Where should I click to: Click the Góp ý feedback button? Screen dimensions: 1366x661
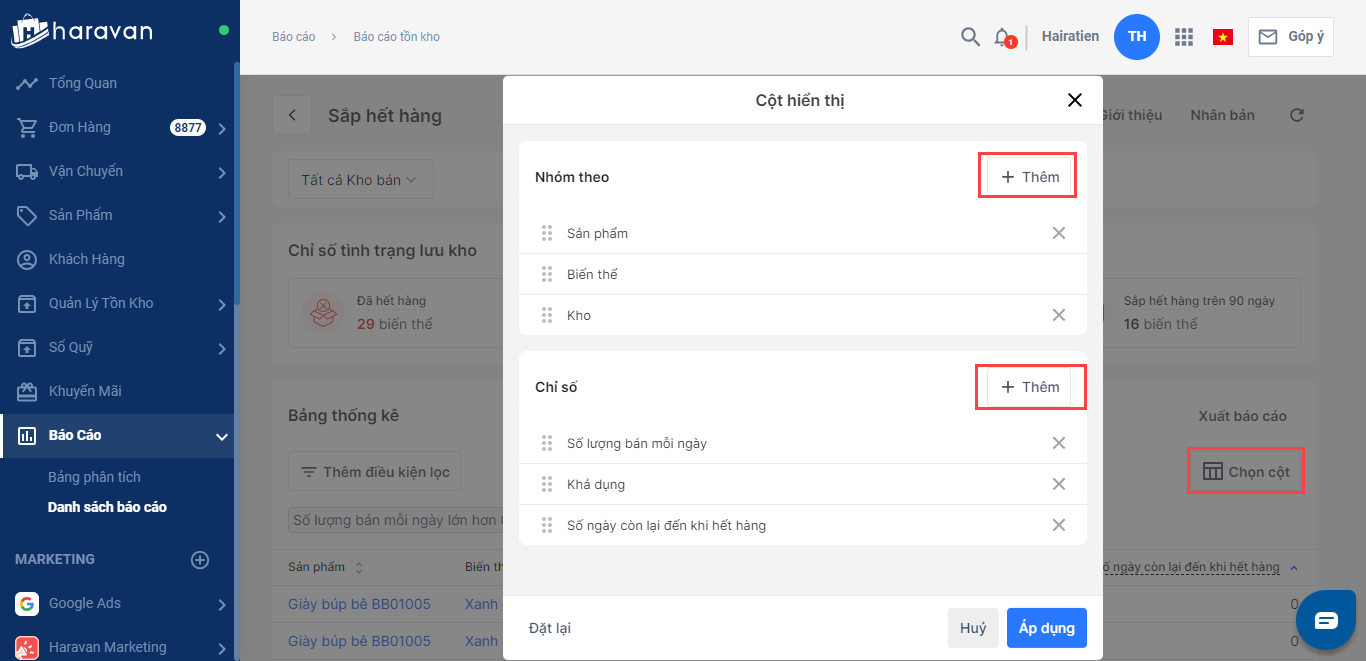[x=1290, y=37]
